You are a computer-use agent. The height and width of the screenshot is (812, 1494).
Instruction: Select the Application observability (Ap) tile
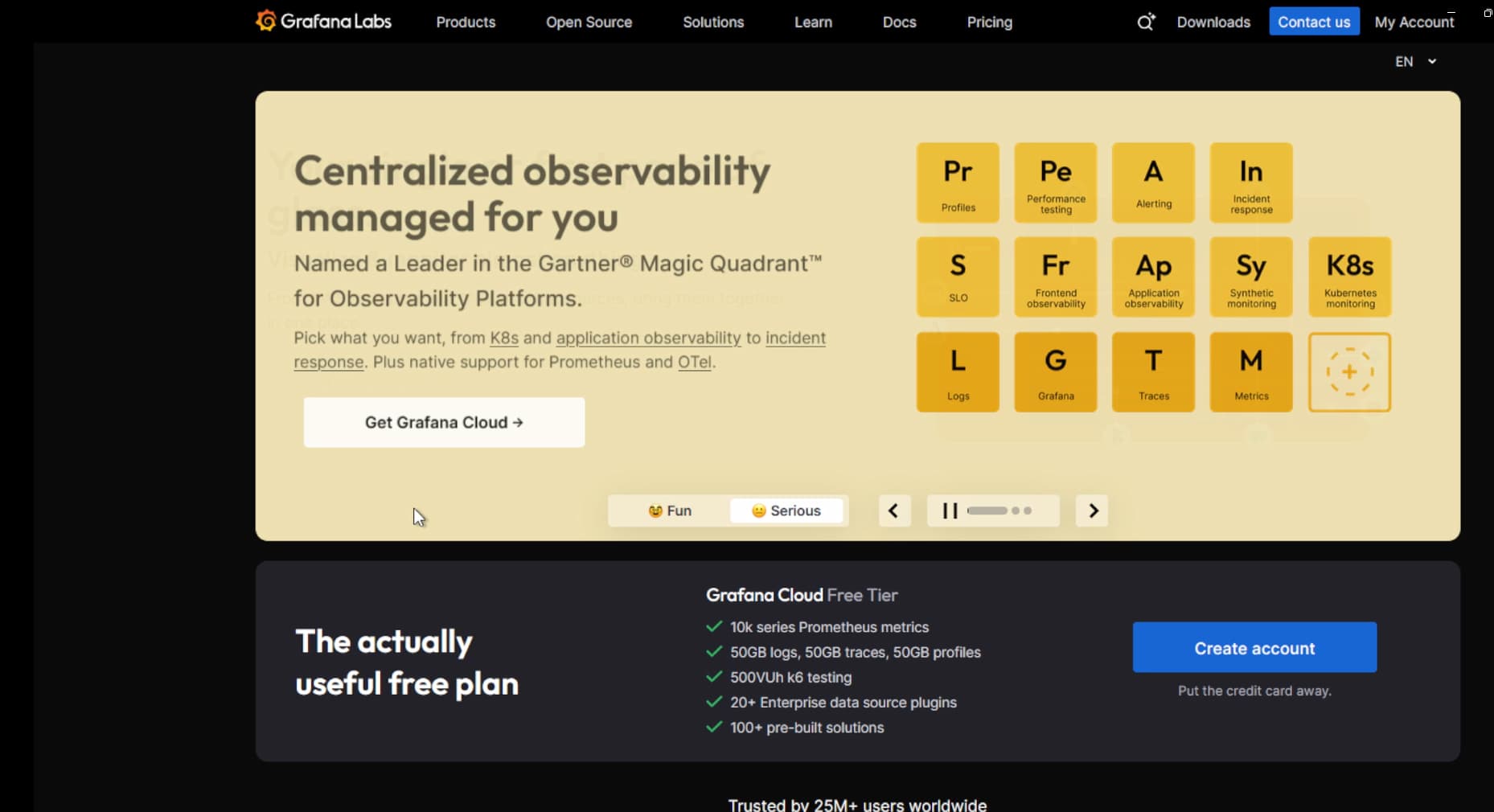(1153, 277)
